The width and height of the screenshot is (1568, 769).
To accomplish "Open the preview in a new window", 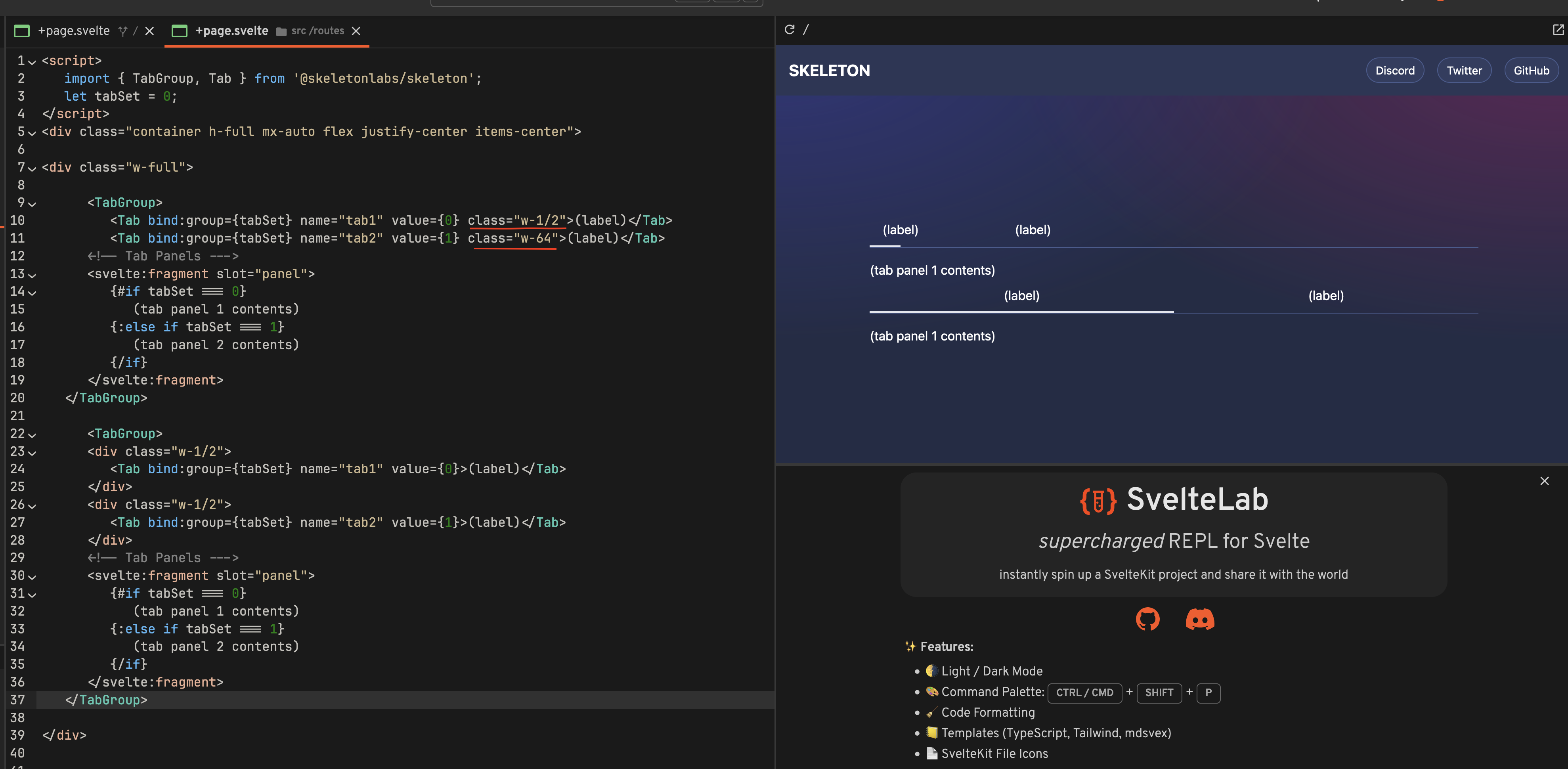I will (x=1558, y=29).
